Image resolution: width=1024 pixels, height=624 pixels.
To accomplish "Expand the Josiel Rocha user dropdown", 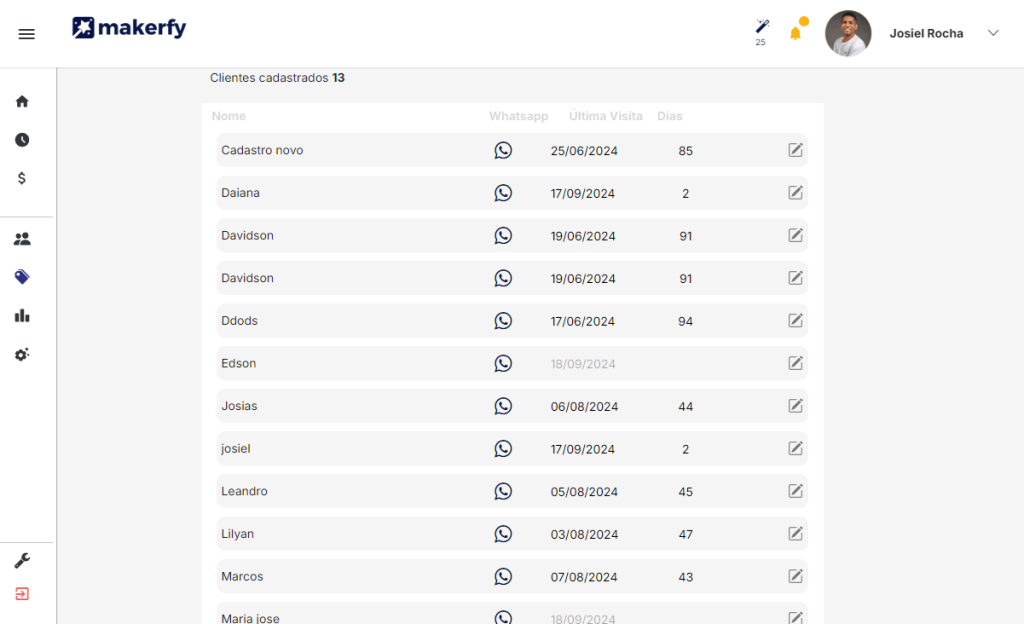I will coord(993,33).
